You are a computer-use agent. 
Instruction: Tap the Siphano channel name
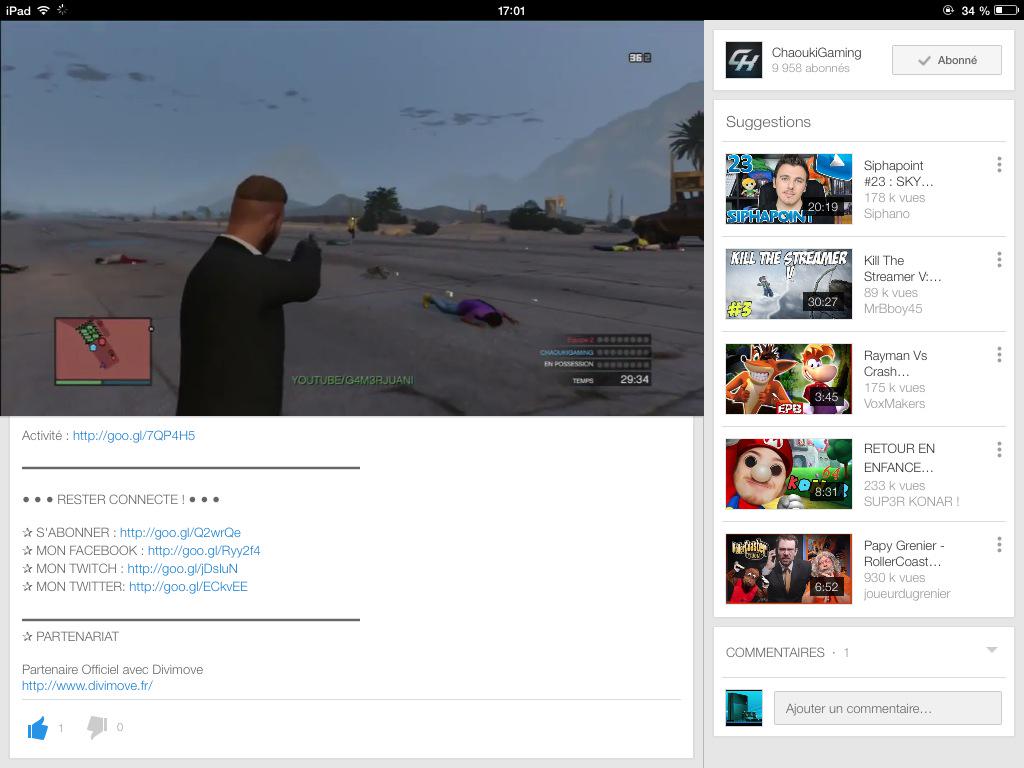(x=886, y=214)
